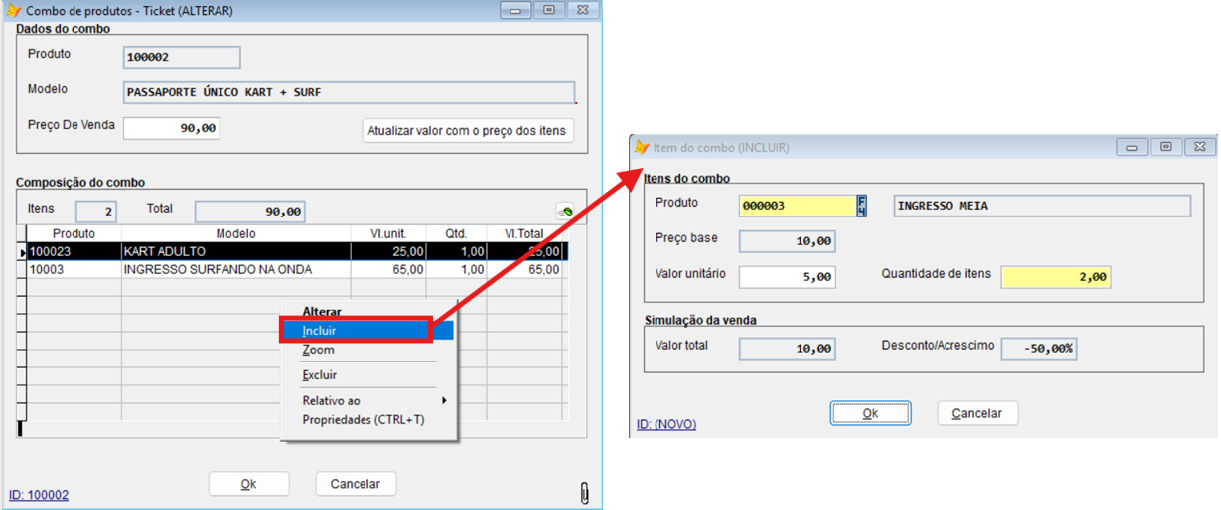Click Desconto/Acrescimo field showing -50,00%
Viewport: 1221px width, 510px height.
pos(1039,348)
